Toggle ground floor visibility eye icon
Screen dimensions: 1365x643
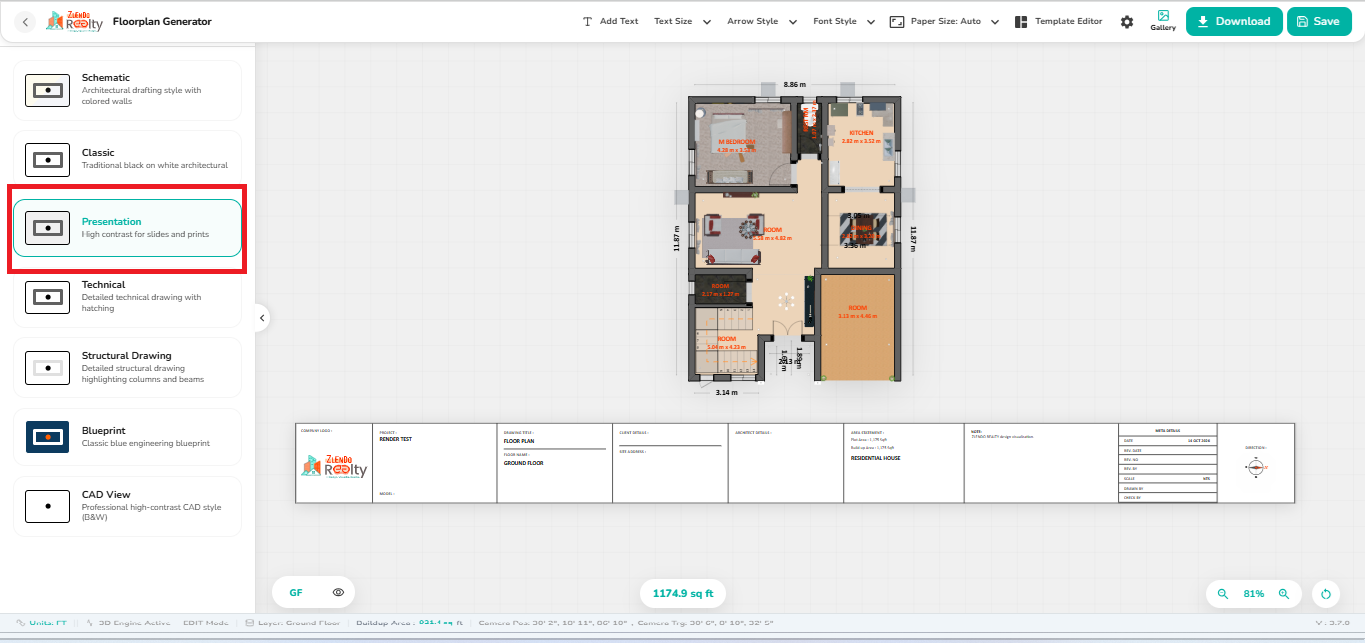(338, 593)
